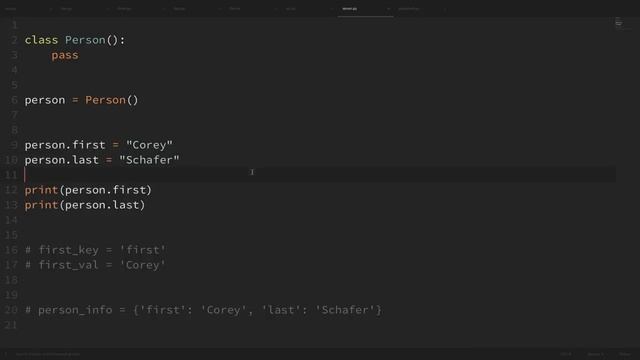
Task: Click line number 2 in the gutter
Action: pos(14,40)
